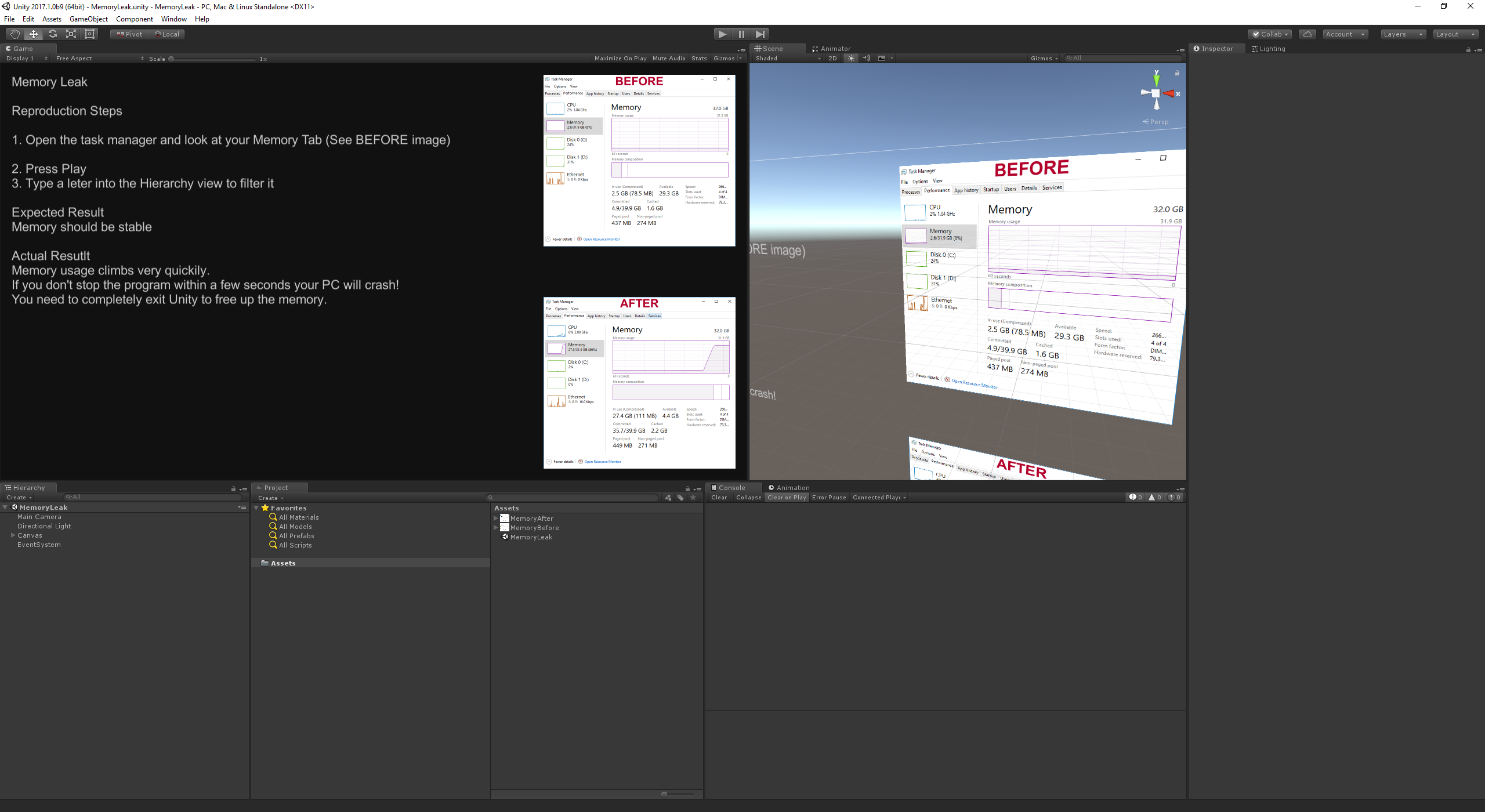Toggle Scene view lighting icon
1485x812 pixels.
pyautogui.click(x=851, y=58)
